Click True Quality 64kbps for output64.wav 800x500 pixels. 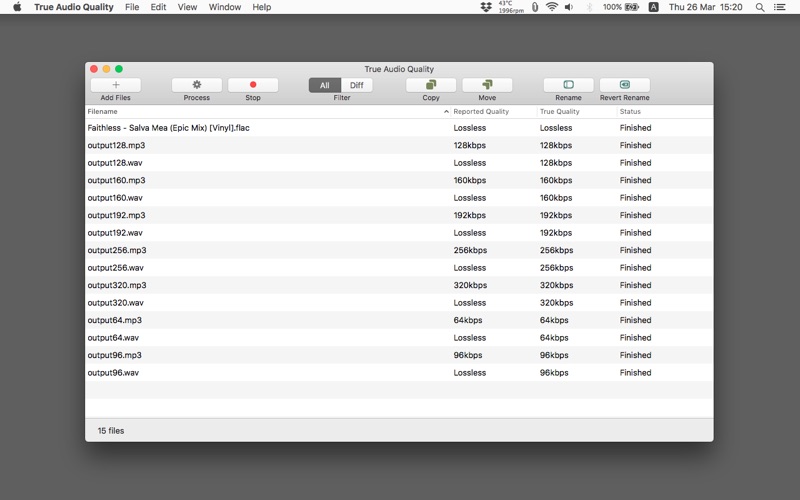tap(554, 337)
